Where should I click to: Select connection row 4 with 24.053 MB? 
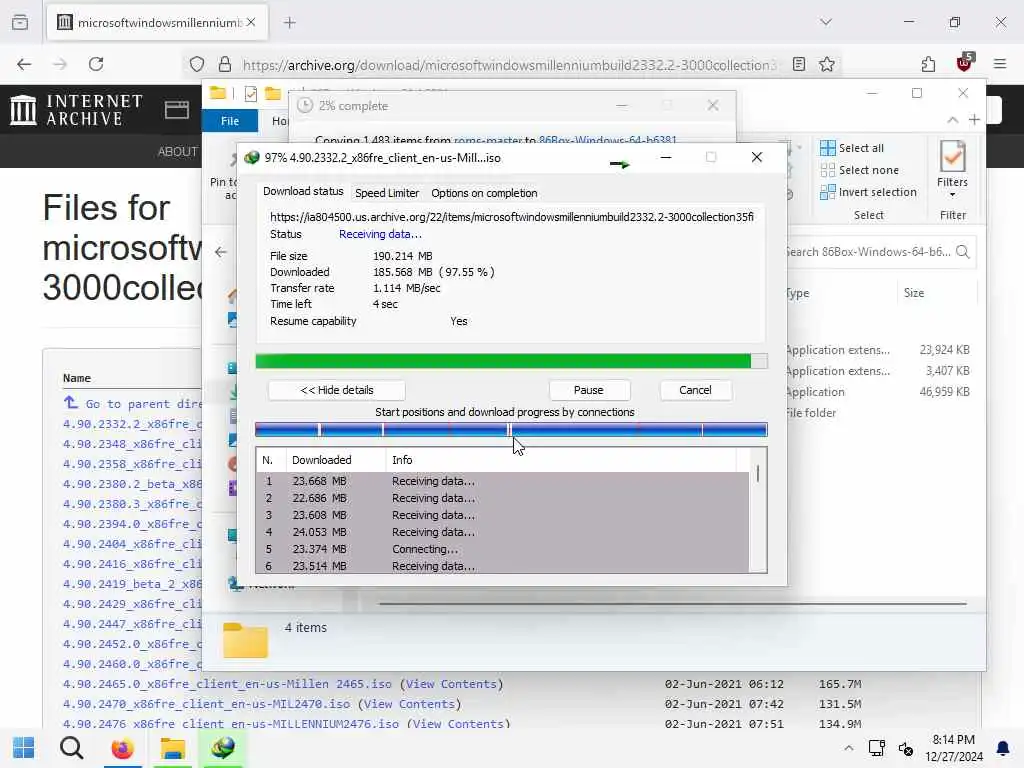pos(503,532)
